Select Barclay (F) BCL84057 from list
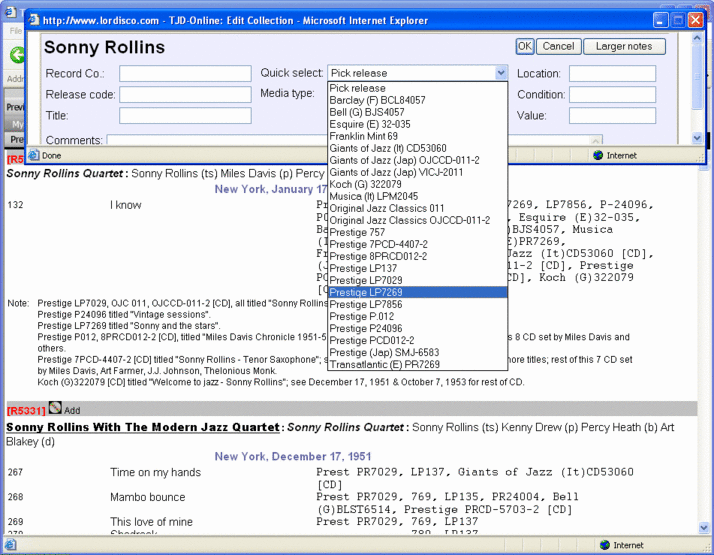The height and width of the screenshot is (555, 714). click(418, 100)
